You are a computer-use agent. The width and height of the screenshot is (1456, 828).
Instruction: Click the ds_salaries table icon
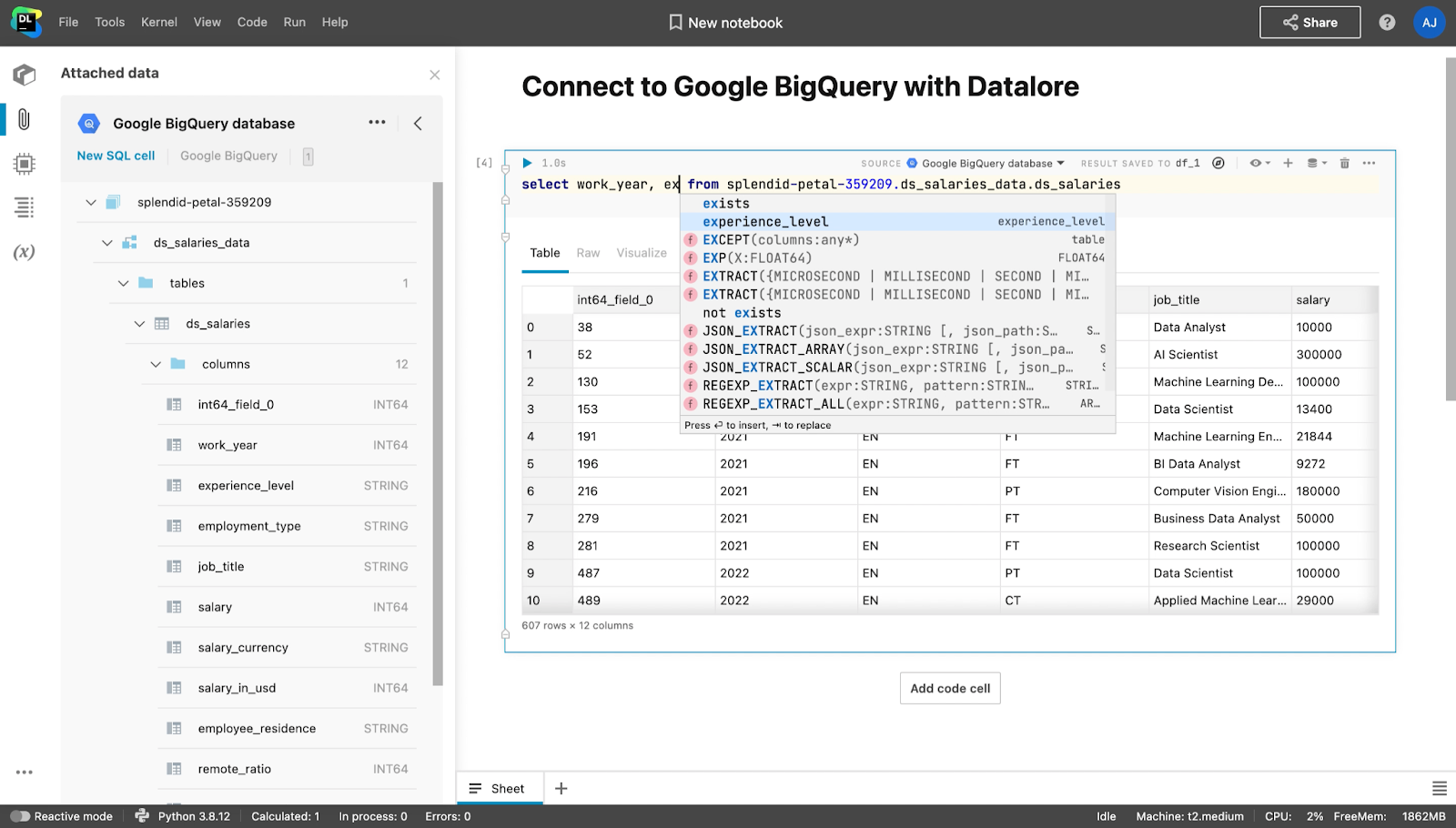[162, 324]
